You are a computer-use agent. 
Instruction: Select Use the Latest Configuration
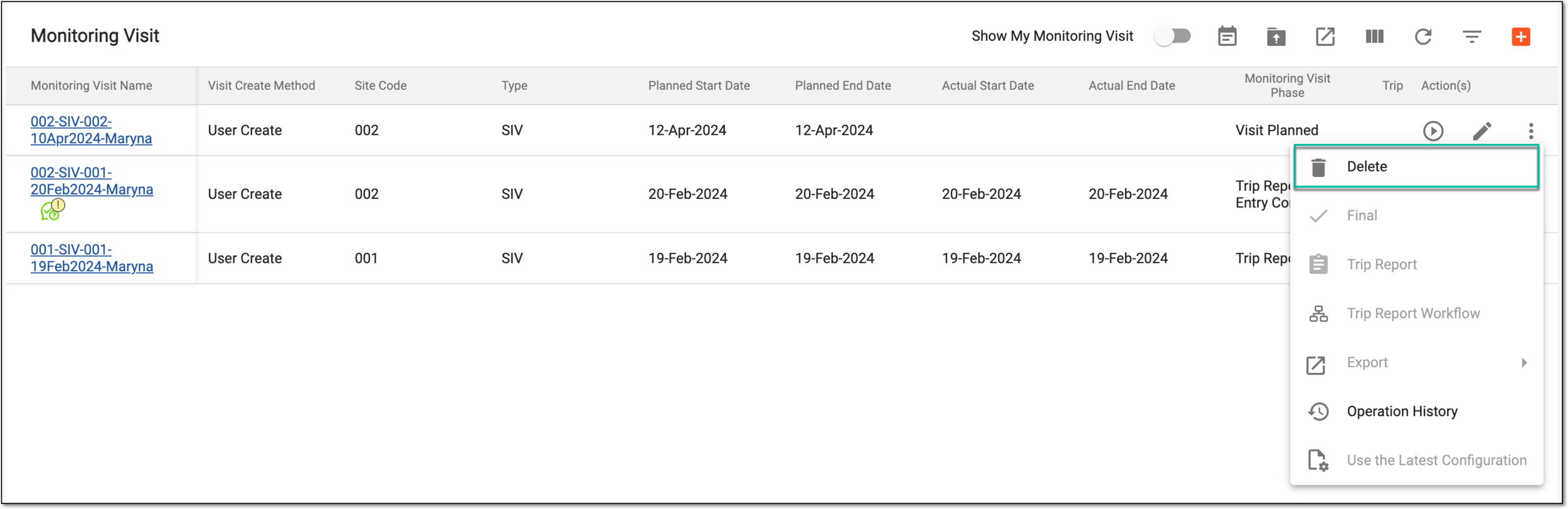point(1416,460)
